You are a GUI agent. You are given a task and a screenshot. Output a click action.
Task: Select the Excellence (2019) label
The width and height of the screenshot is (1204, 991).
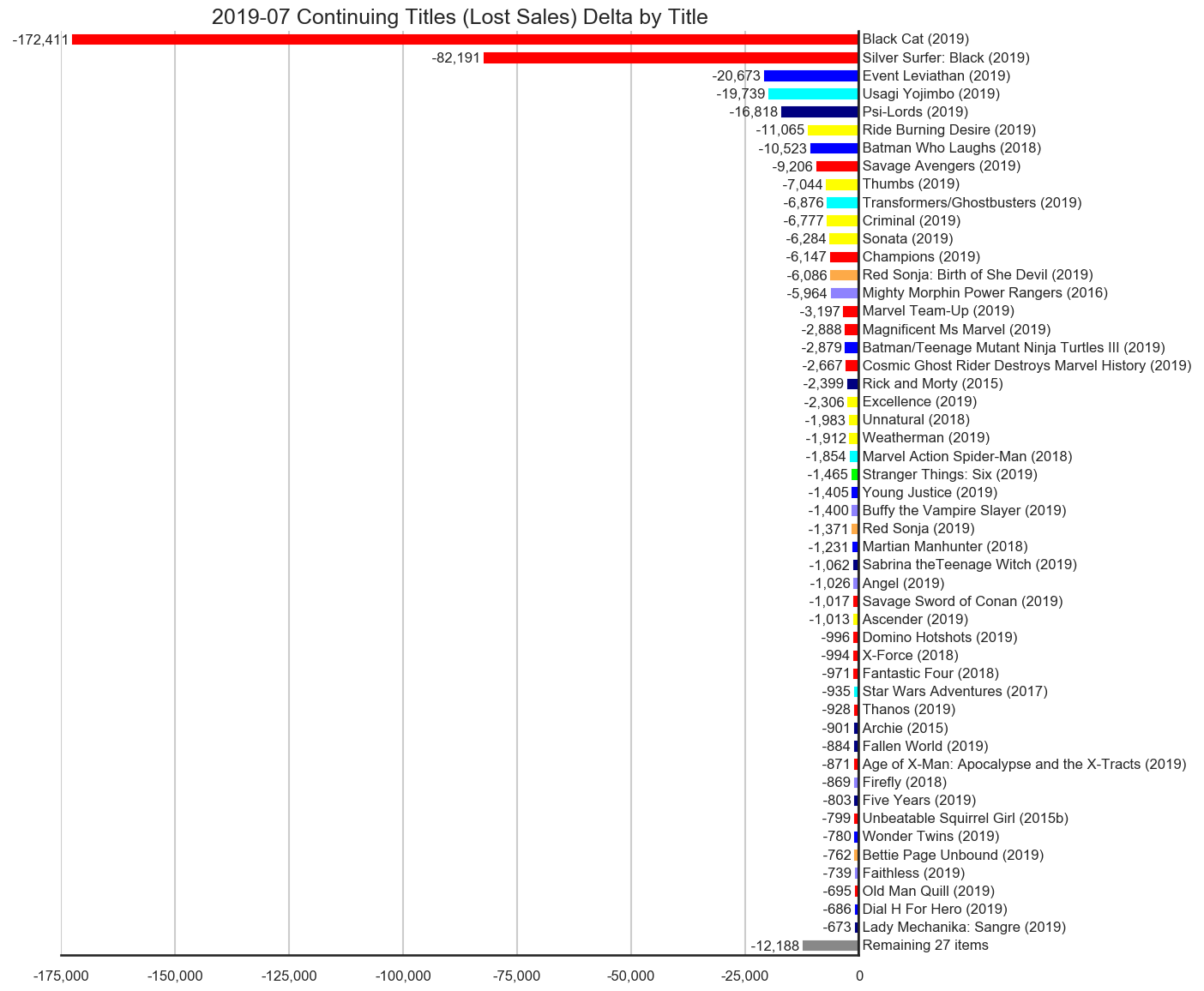[919, 402]
